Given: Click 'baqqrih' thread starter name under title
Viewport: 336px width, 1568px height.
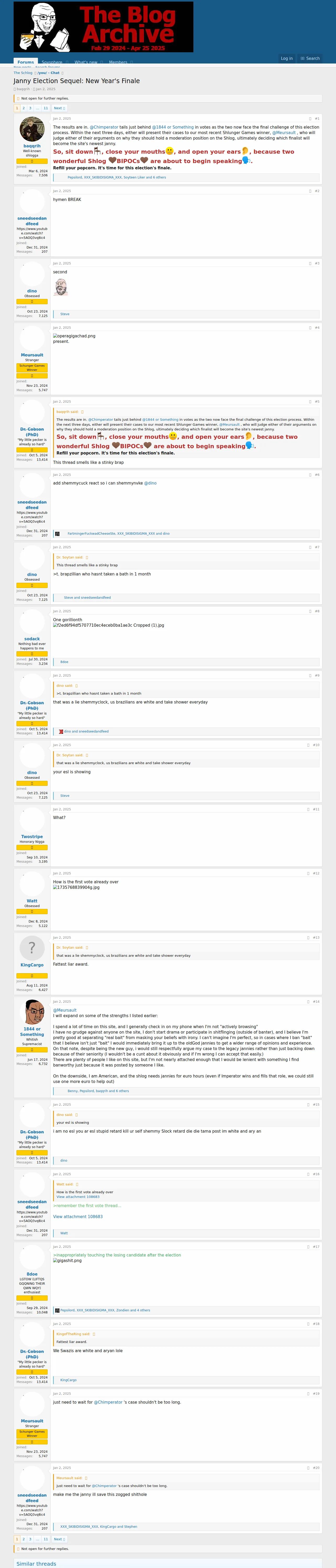Looking at the screenshot, I should tap(23, 89).
